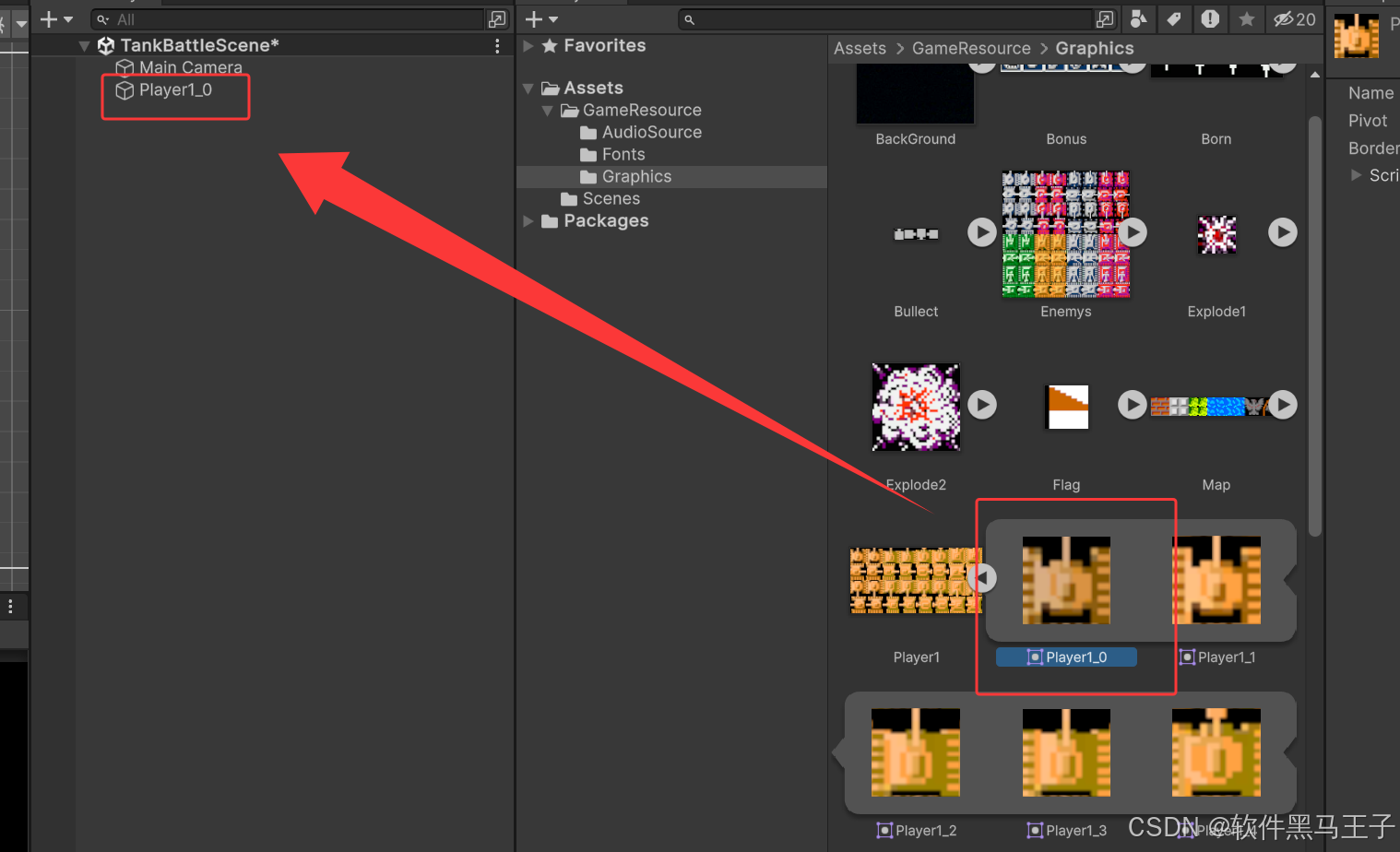Screen dimensions: 1400x852
Task: Expand Explode1 sub-sprites arrow
Action: (1282, 232)
